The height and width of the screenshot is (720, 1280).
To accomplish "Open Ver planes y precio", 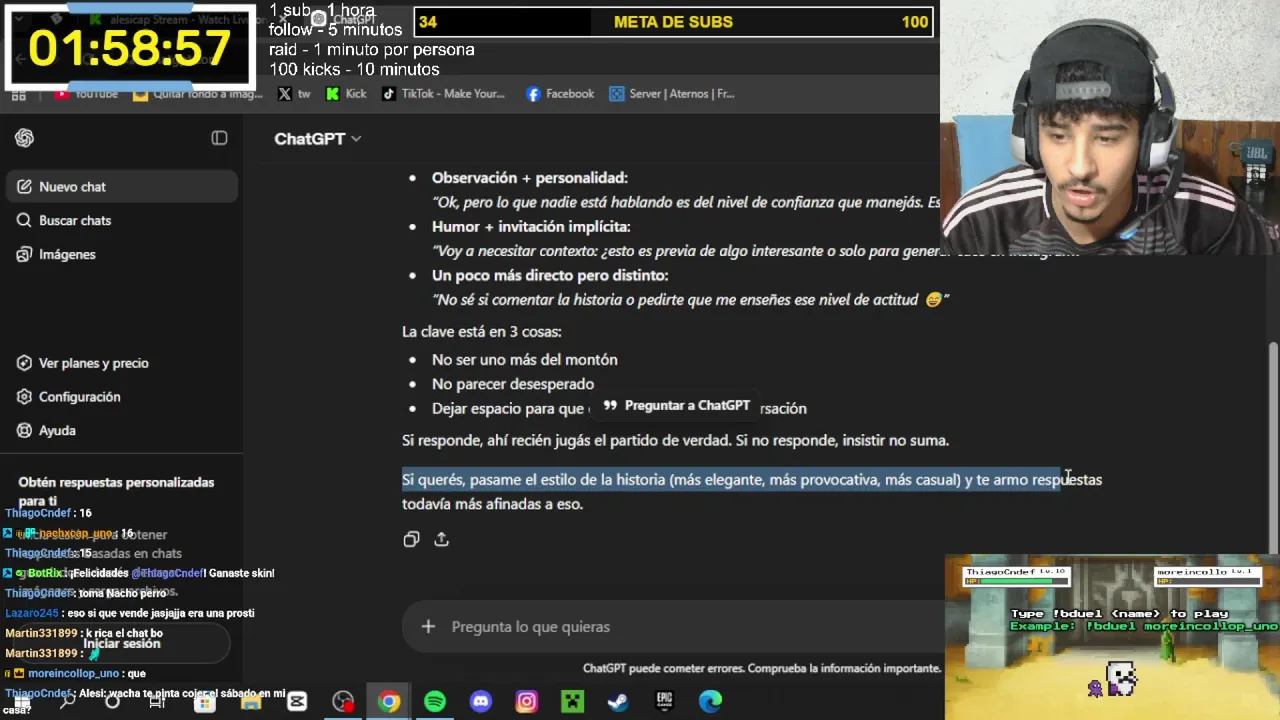I will click(121, 363).
